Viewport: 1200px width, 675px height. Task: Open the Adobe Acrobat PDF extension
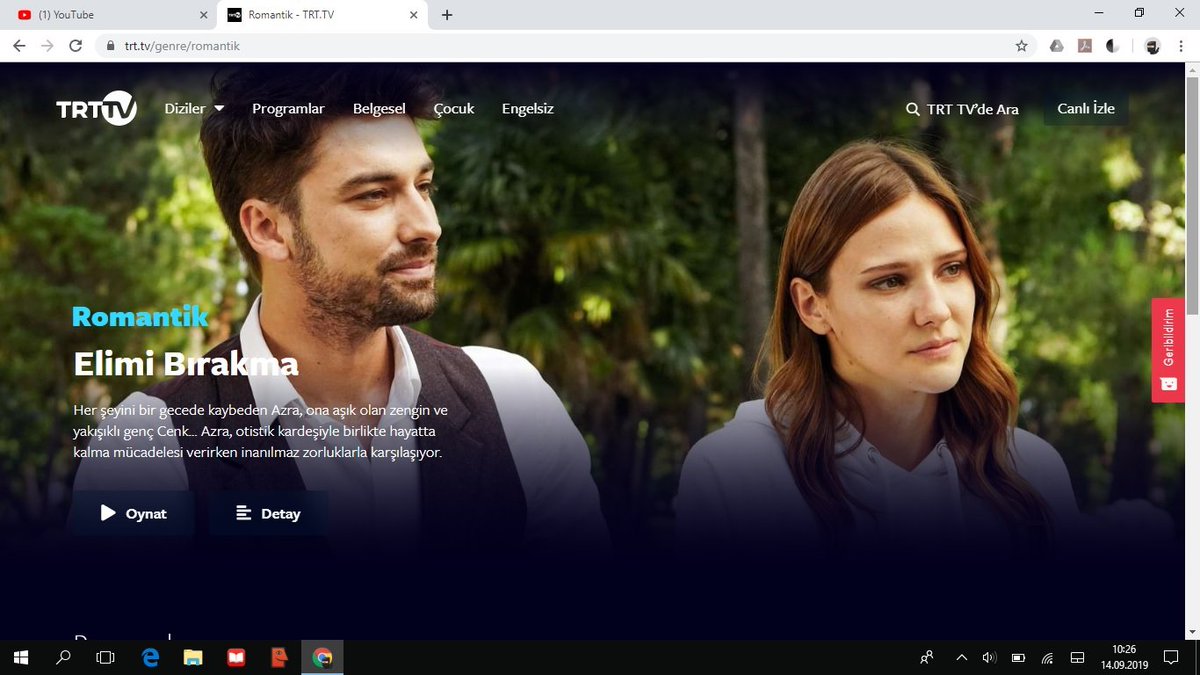pos(1084,46)
